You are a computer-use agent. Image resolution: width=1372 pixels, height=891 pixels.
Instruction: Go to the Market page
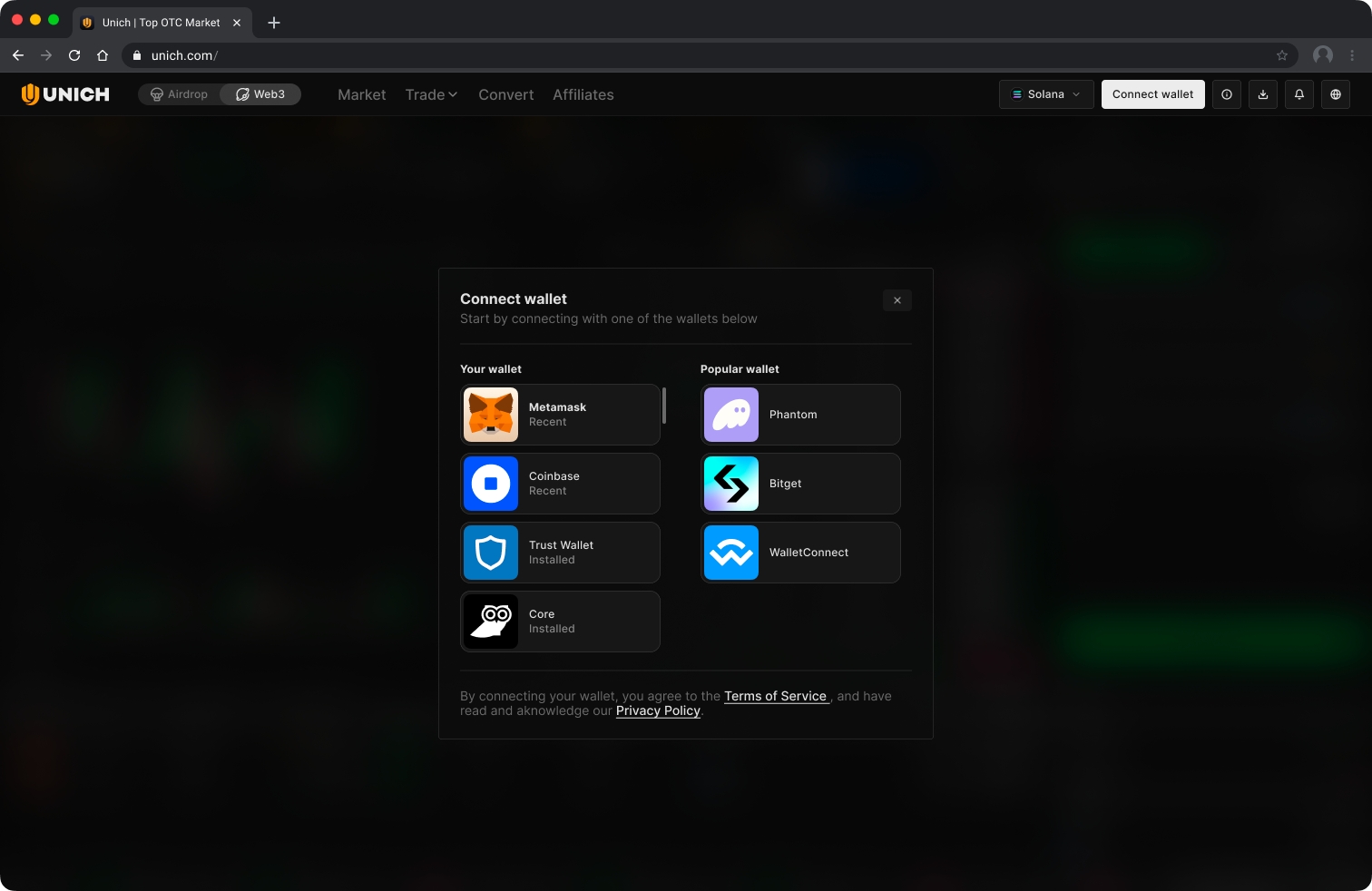point(361,94)
